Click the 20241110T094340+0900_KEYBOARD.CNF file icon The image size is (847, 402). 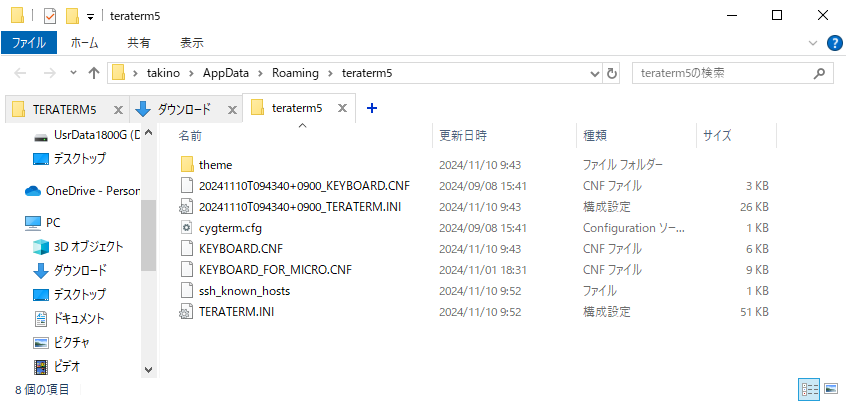(x=187, y=186)
